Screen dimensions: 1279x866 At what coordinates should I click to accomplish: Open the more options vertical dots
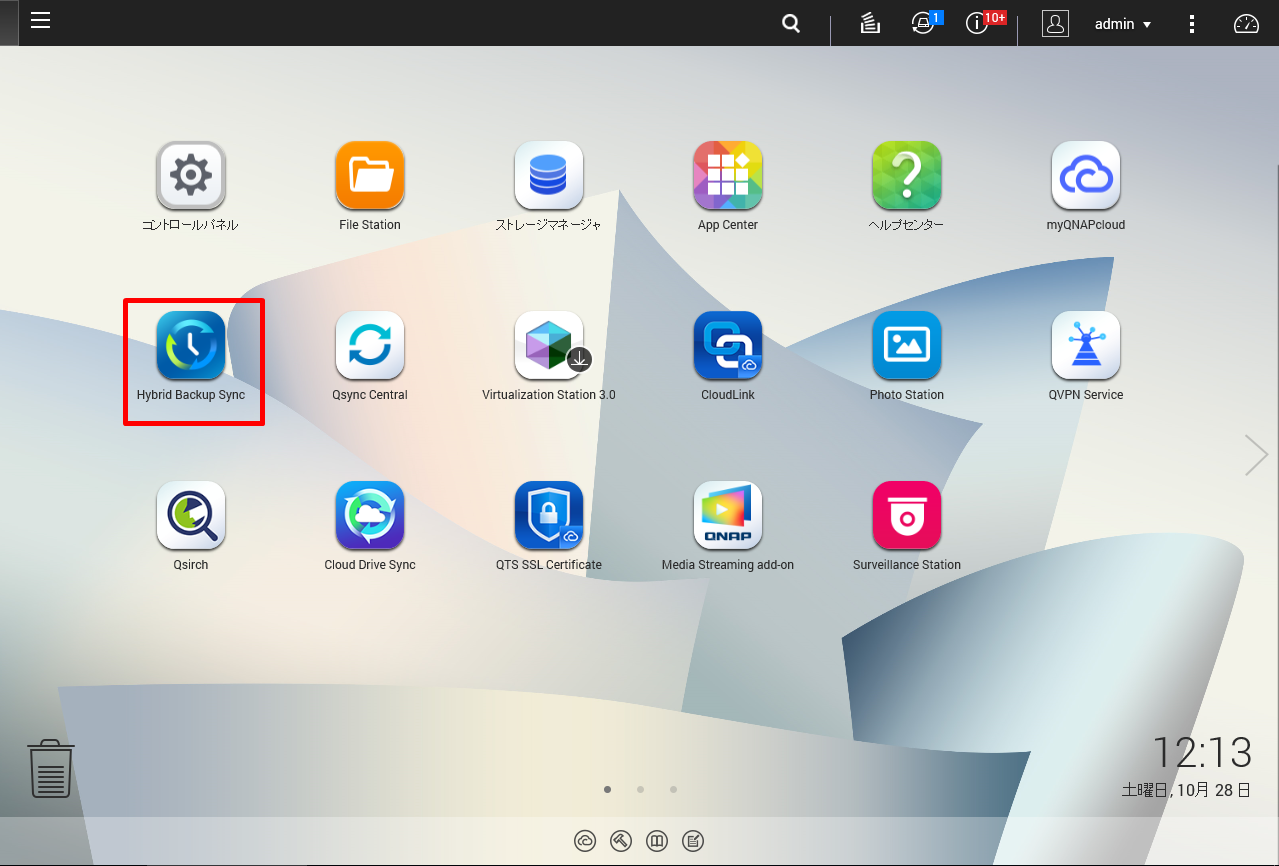(x=1192, y=24)
